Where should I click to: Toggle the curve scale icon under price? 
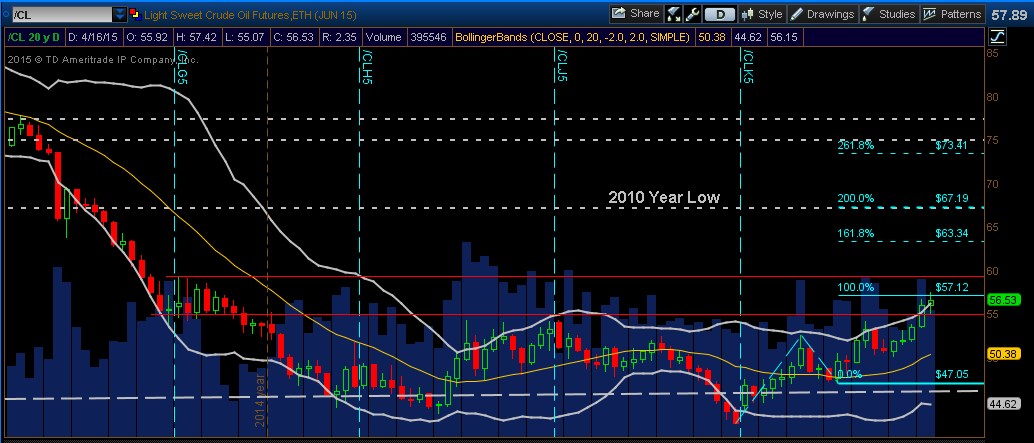pos(998,38)
